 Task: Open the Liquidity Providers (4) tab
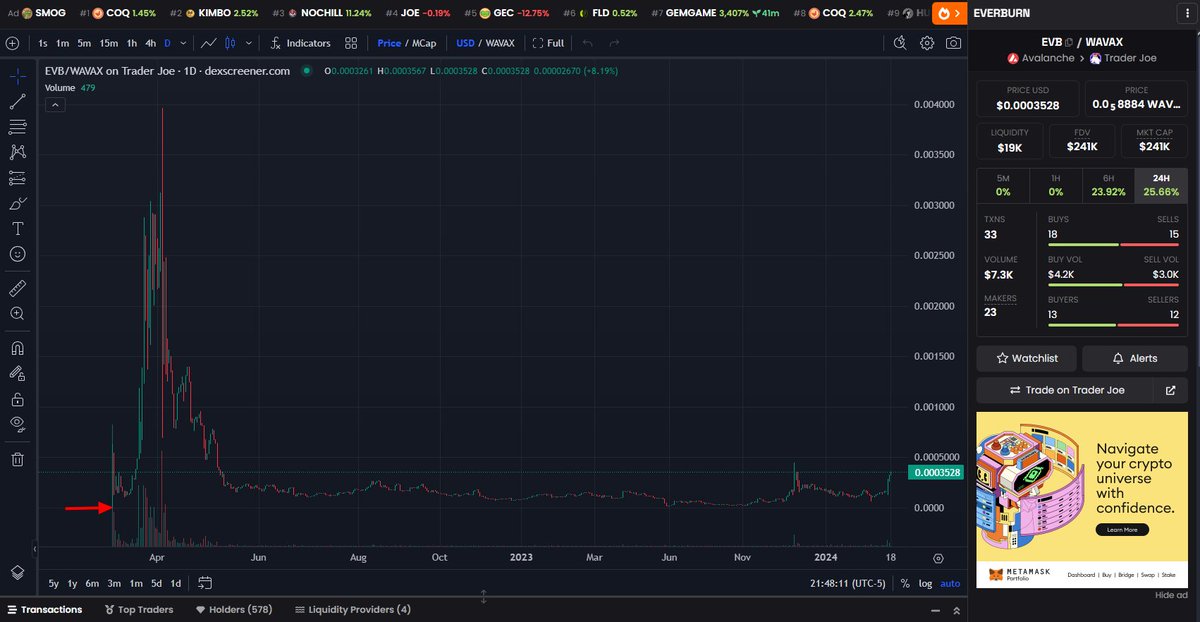pos(351,609)
